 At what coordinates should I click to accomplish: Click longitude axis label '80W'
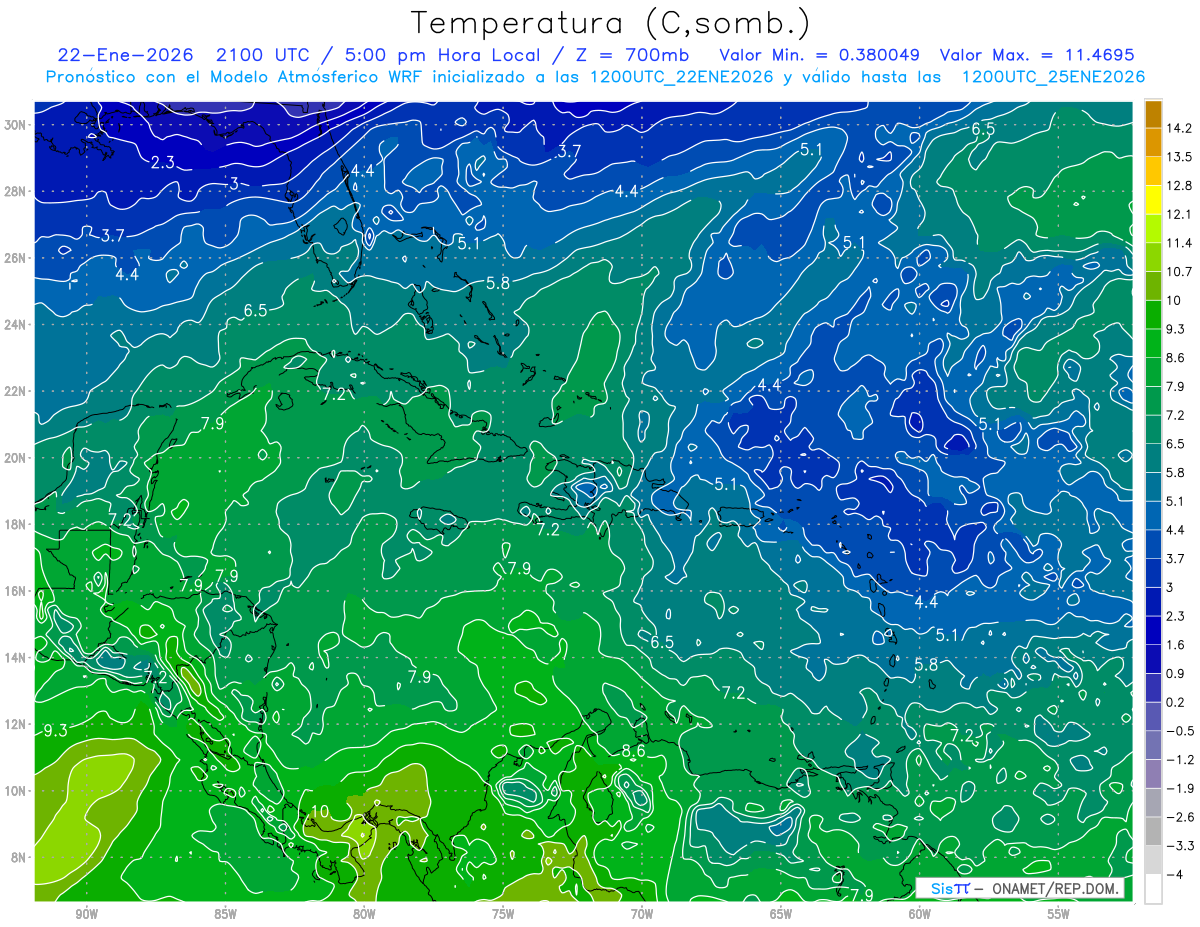tap(364, 914)
